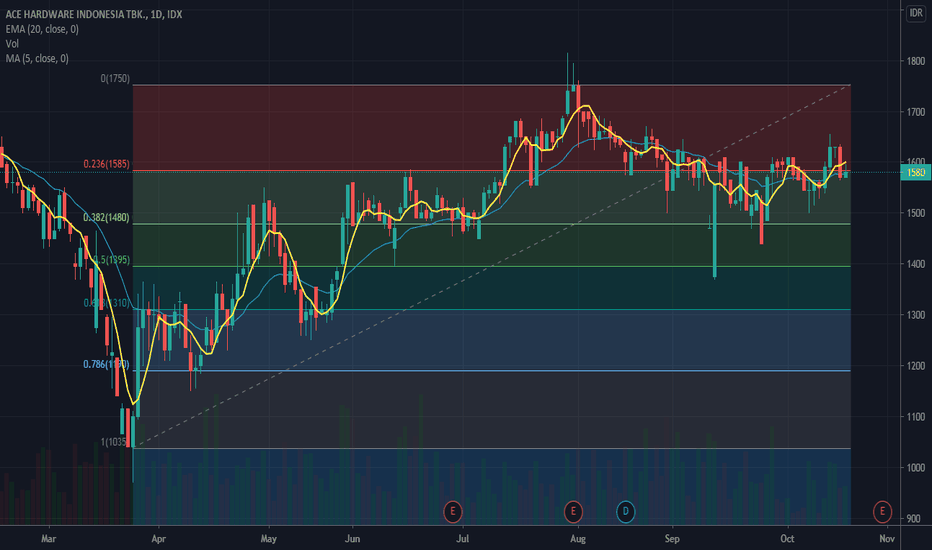The width and height of the screenshot is (932, 550).
Task: Open the red E earnings marker near August
Action: (573, 511)
